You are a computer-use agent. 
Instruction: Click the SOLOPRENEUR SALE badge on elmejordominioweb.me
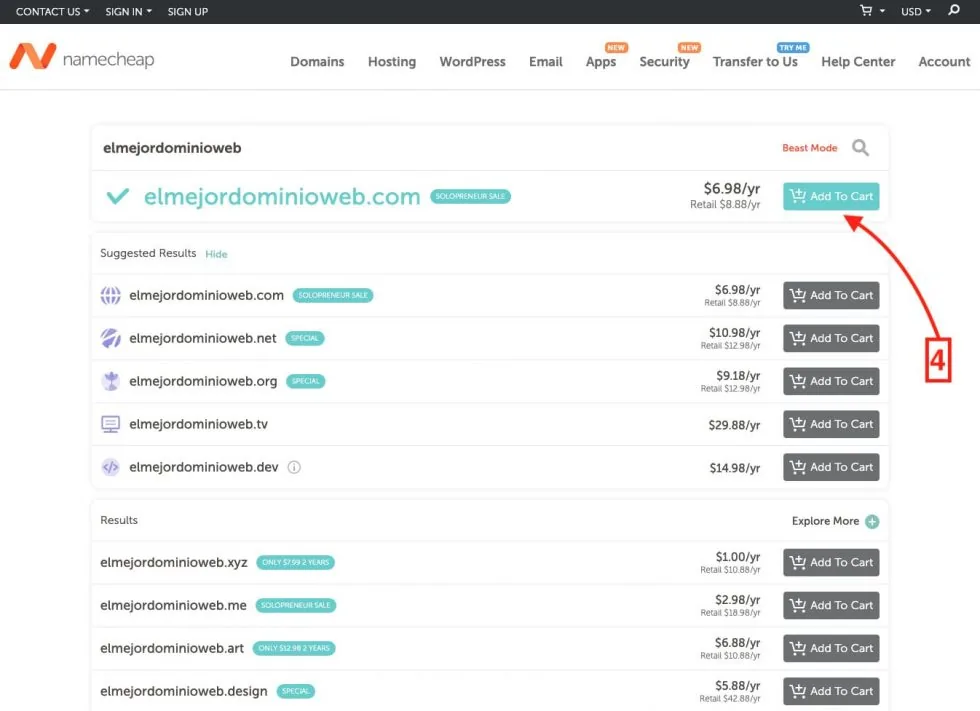click(x=296, y=605)
